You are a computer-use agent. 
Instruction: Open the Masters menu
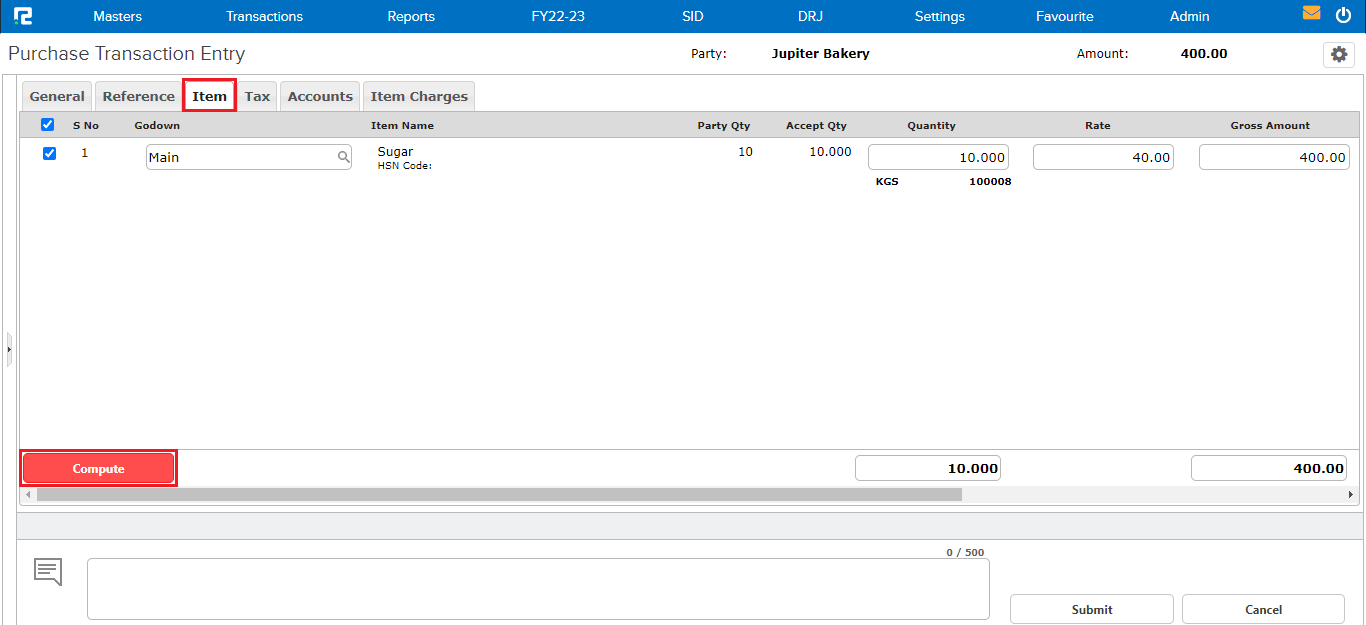(117, 16)
